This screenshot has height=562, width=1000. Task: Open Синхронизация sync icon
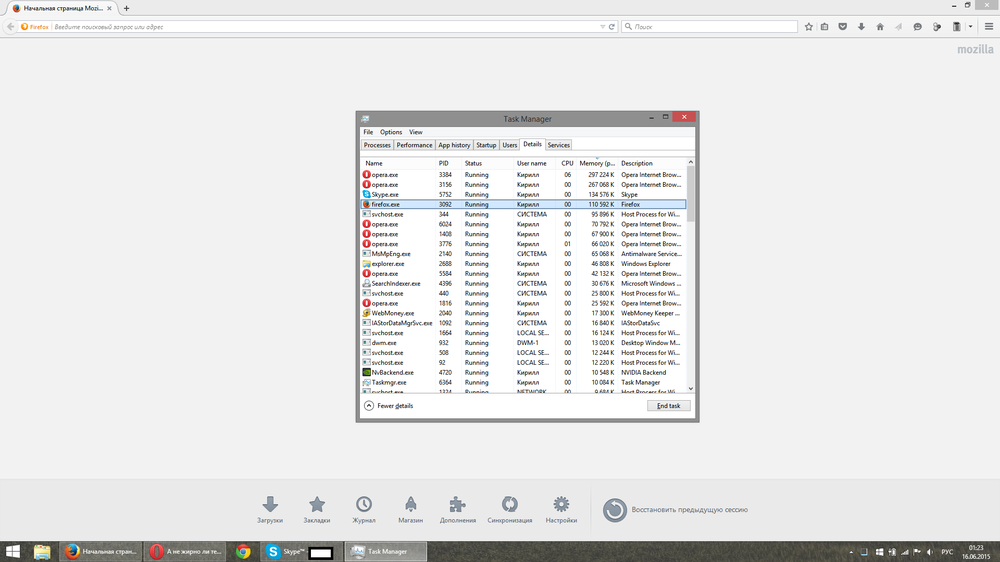[510, 510]
